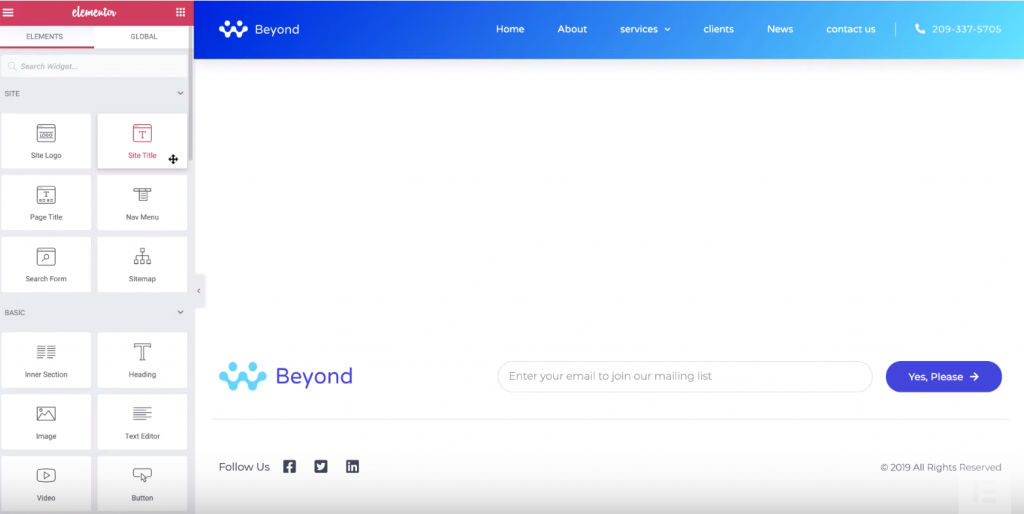This screenshot has width=1024, height=514.
Task: Open the LinkedIn footer icon
Action: pyautogui.click(x=352, y=466)
